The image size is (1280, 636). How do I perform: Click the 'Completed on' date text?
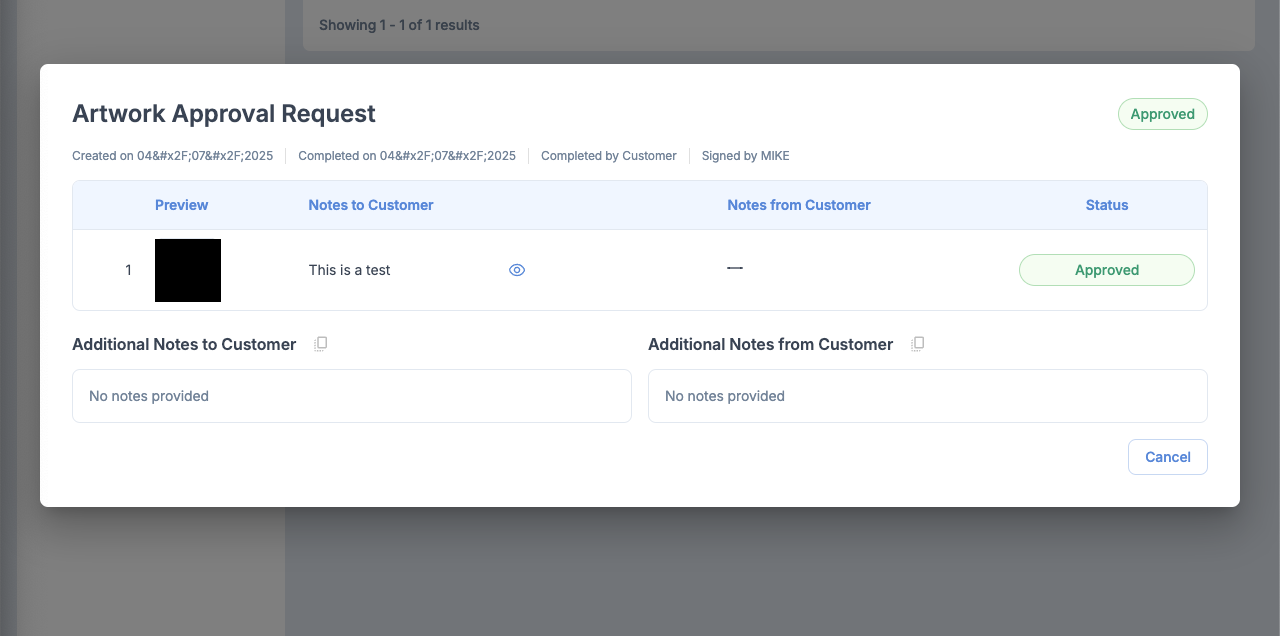pyautogui.click(x=406, y=156)
